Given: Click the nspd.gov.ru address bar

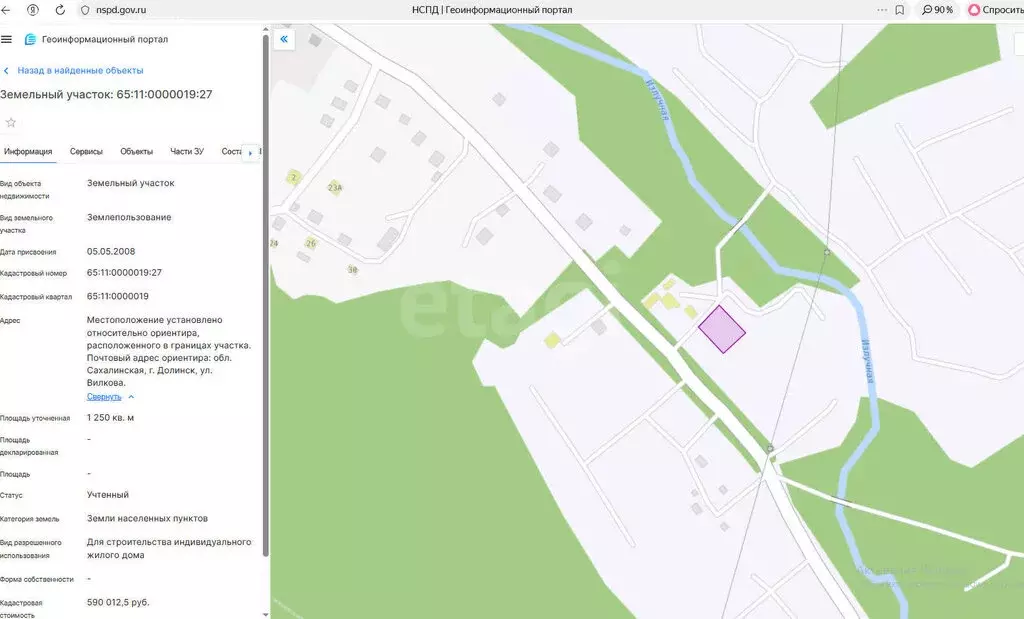Looking at the screenshot, I should [130, 10].
